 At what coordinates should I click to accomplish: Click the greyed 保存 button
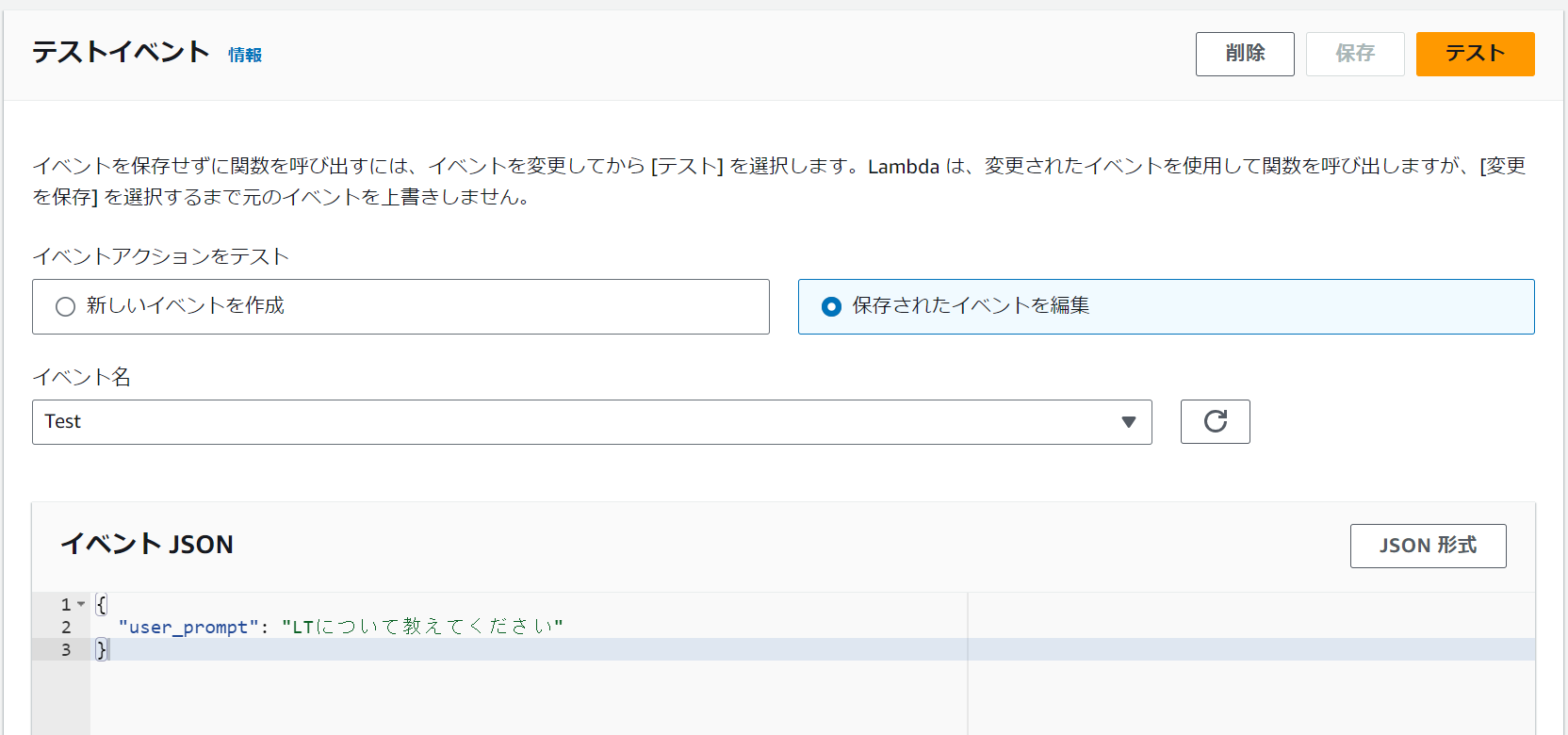tap(1355, 54)
